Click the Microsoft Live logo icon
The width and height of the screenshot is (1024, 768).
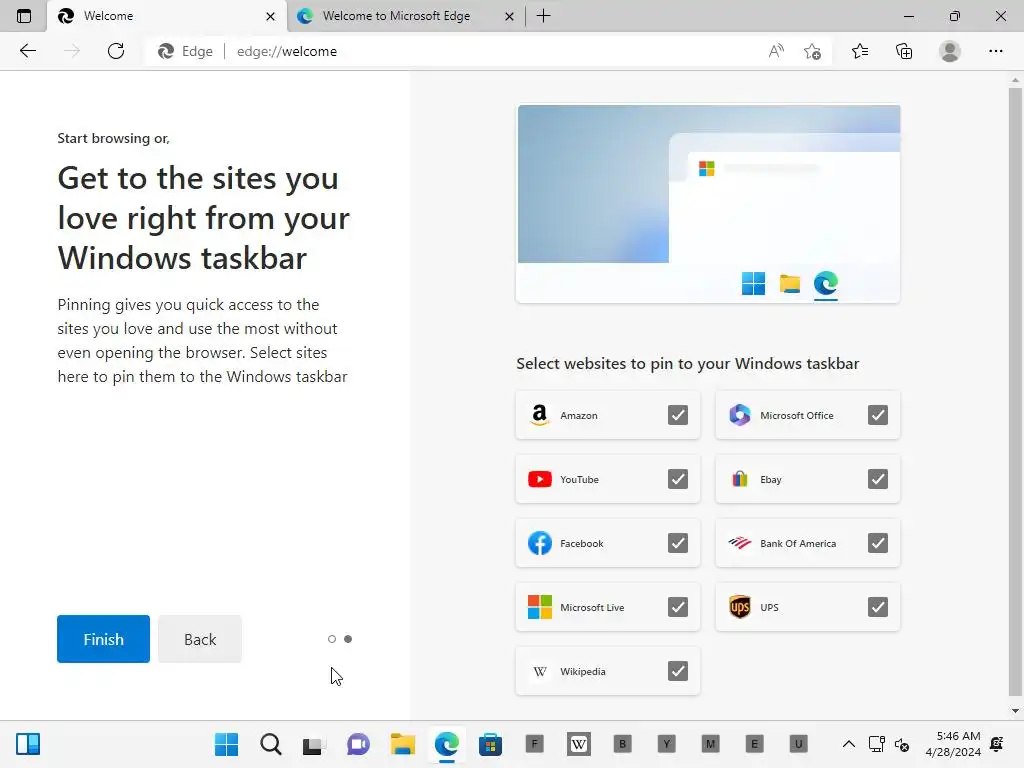(539, 607)
